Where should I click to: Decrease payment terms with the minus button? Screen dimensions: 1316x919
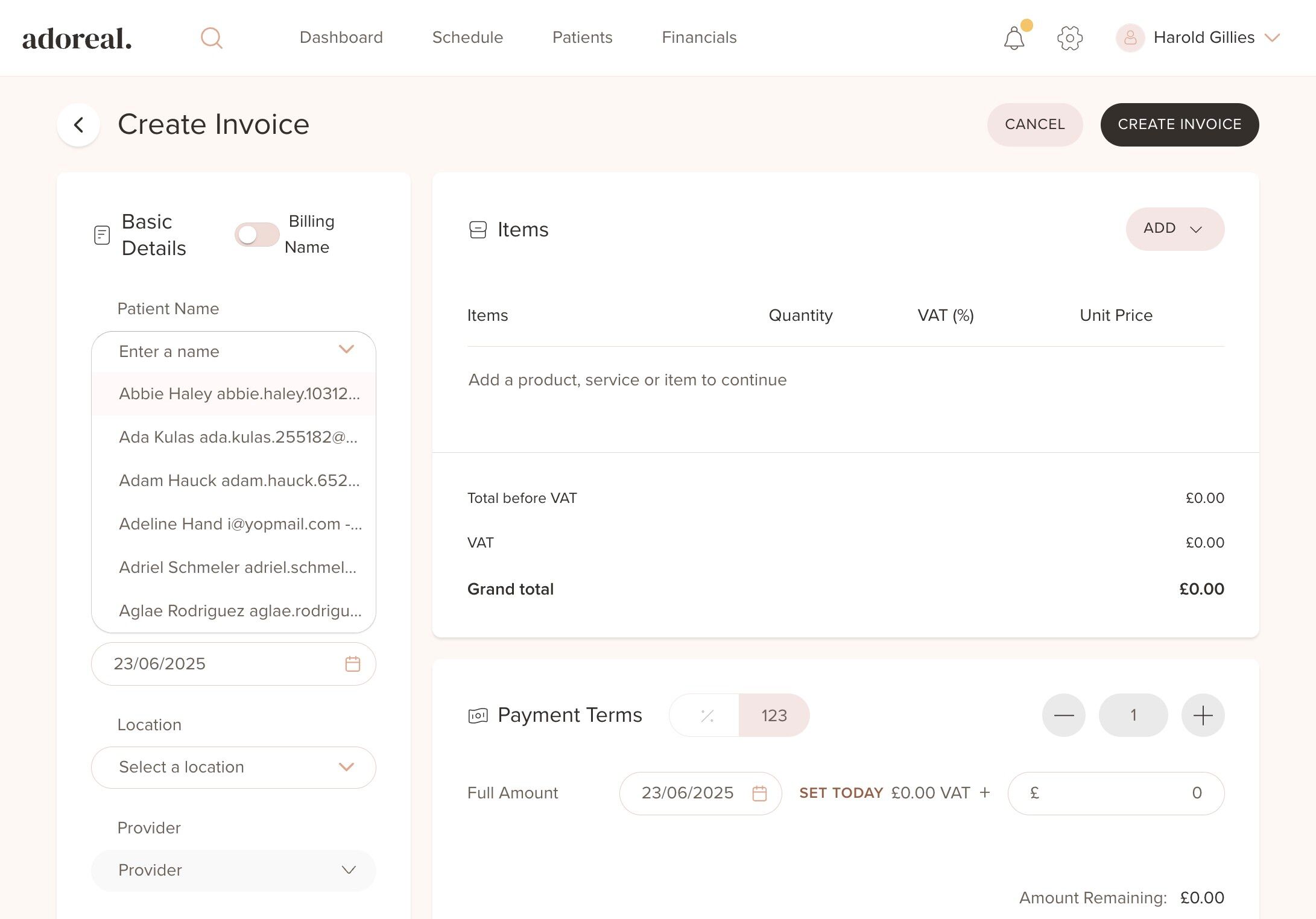click(x=1063, y=715)
